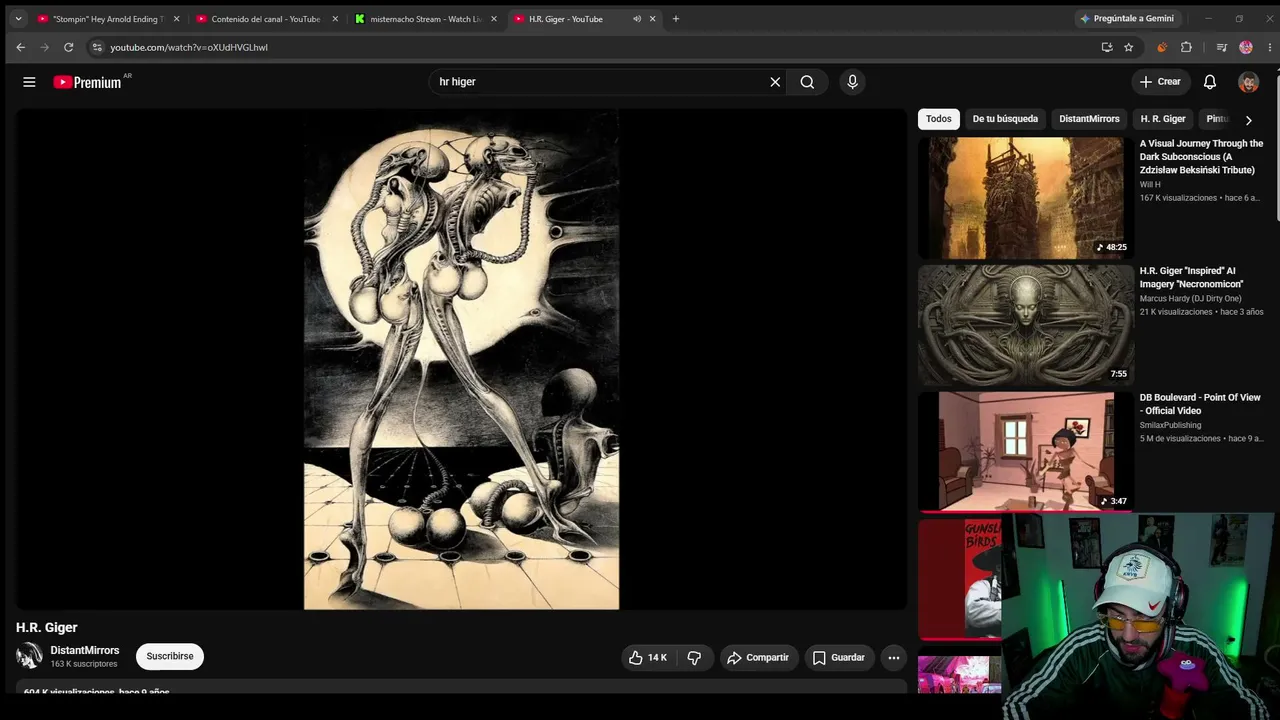The image size is (1280, 720).
Task: Open 'DB Boulevard - Point Of View' title
Action: pyautogui.click(x=1200, y=404)
